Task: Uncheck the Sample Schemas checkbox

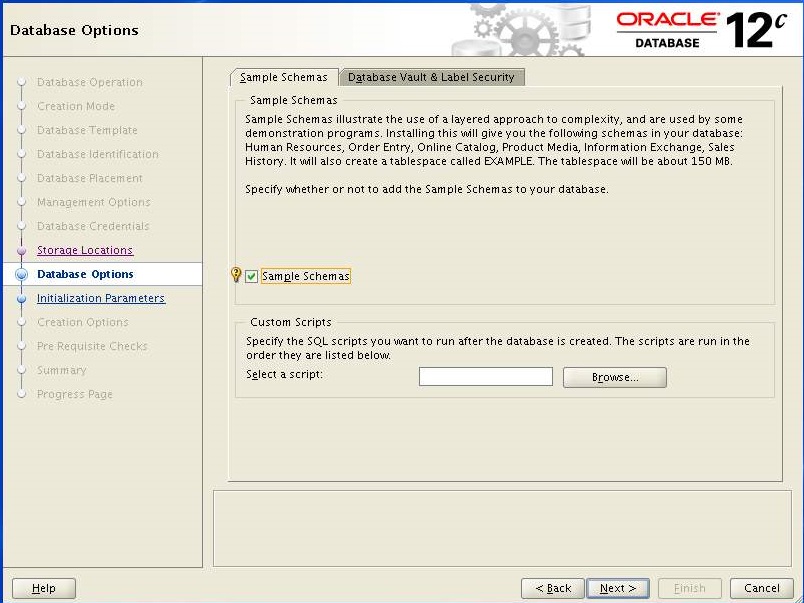Action: tap(251, 276)
